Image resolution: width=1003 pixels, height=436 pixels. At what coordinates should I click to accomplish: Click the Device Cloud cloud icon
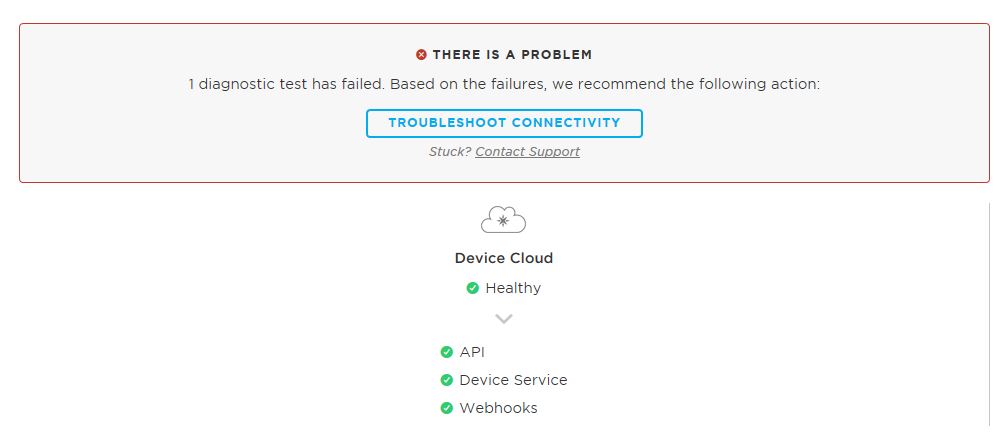click(x=503, y=219)
